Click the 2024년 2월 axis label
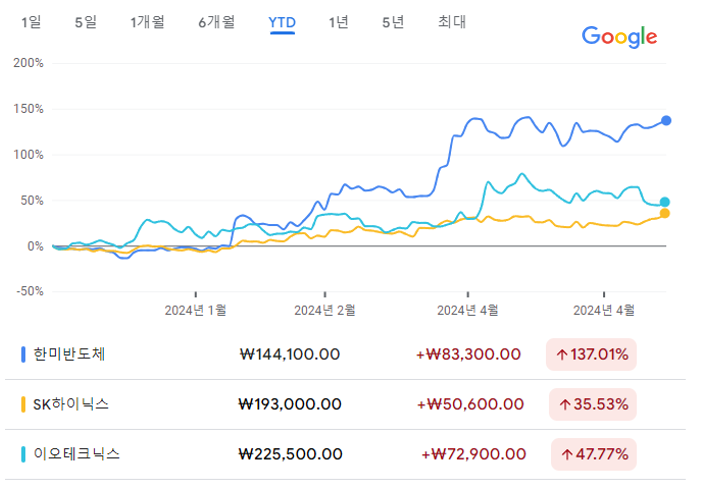Viewport: 703px width, 493px height. point(325,310)
